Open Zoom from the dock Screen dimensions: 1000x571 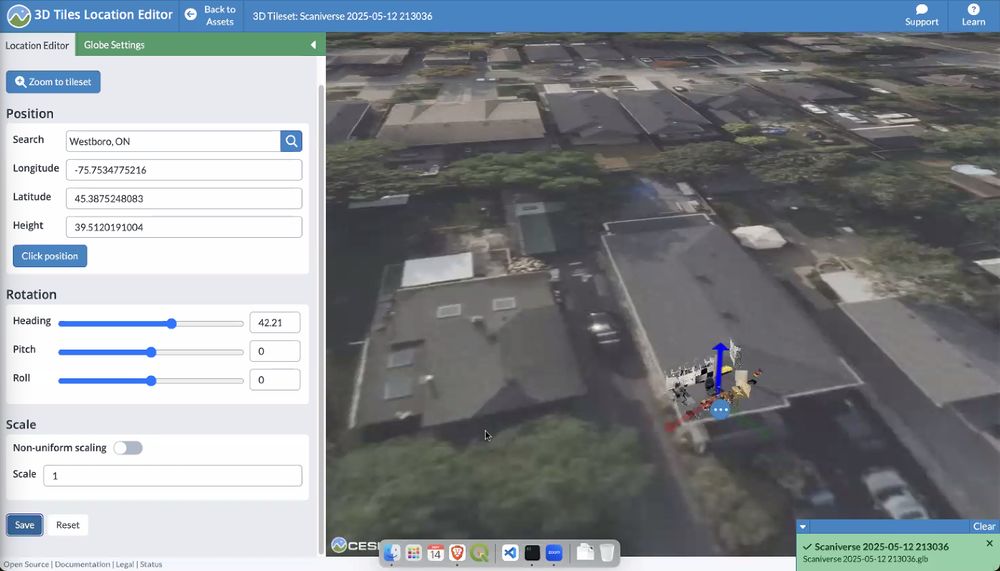(554, 552)
